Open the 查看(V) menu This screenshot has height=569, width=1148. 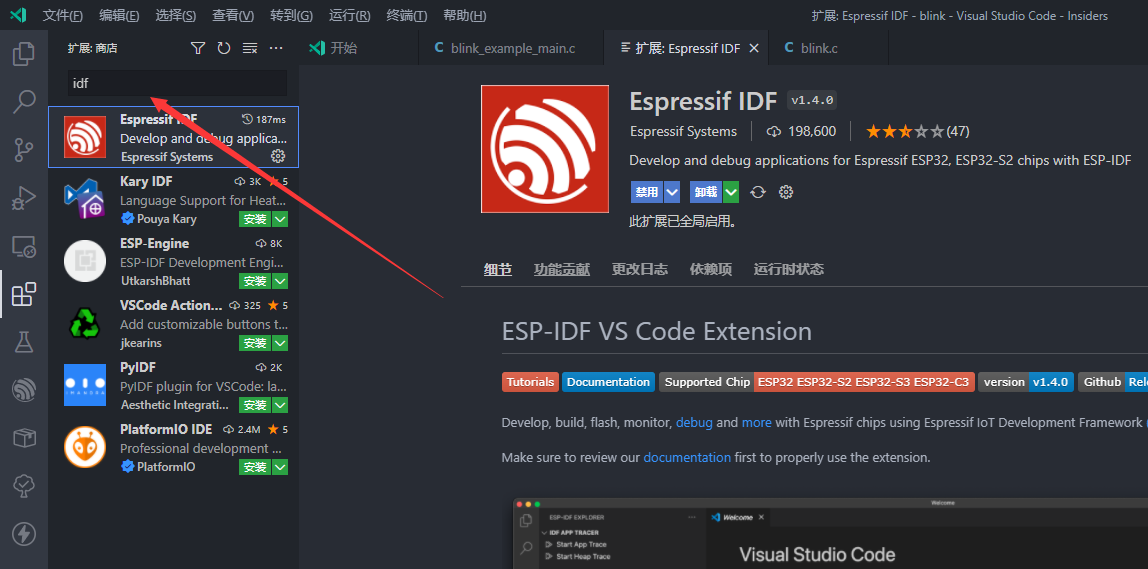233,15
